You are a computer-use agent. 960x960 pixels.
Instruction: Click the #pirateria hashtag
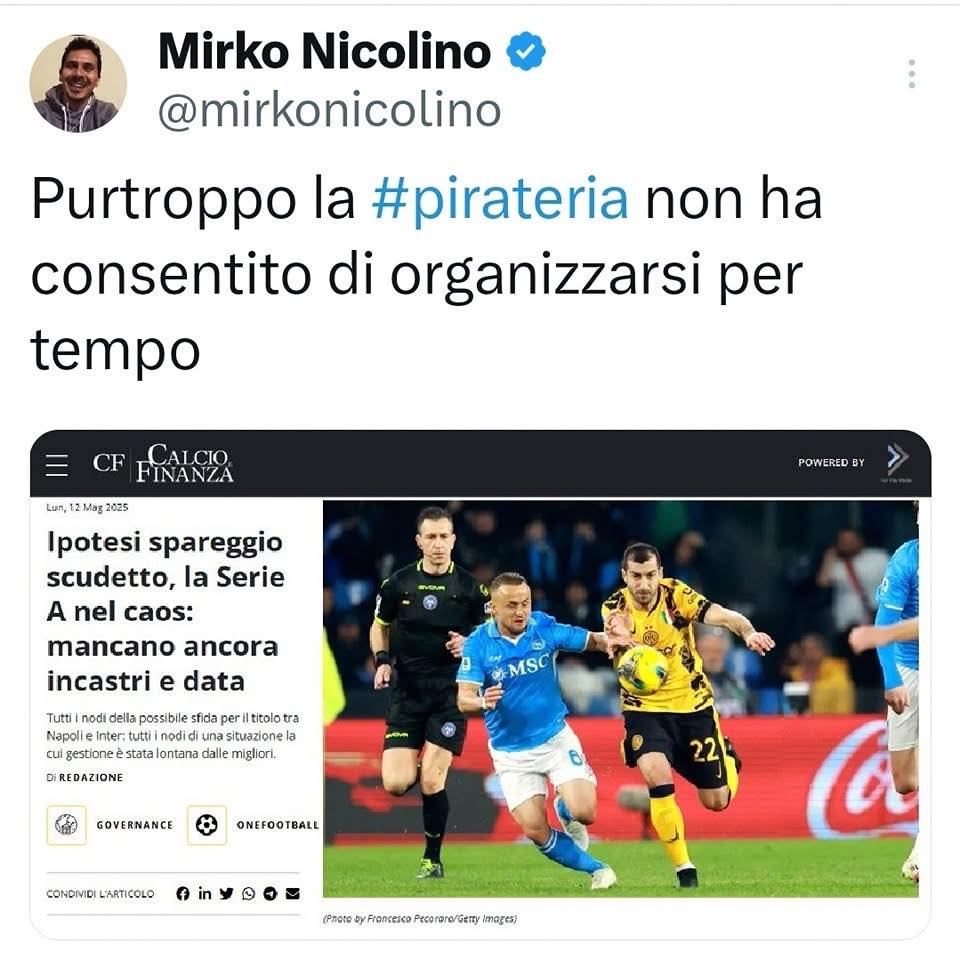500,200
